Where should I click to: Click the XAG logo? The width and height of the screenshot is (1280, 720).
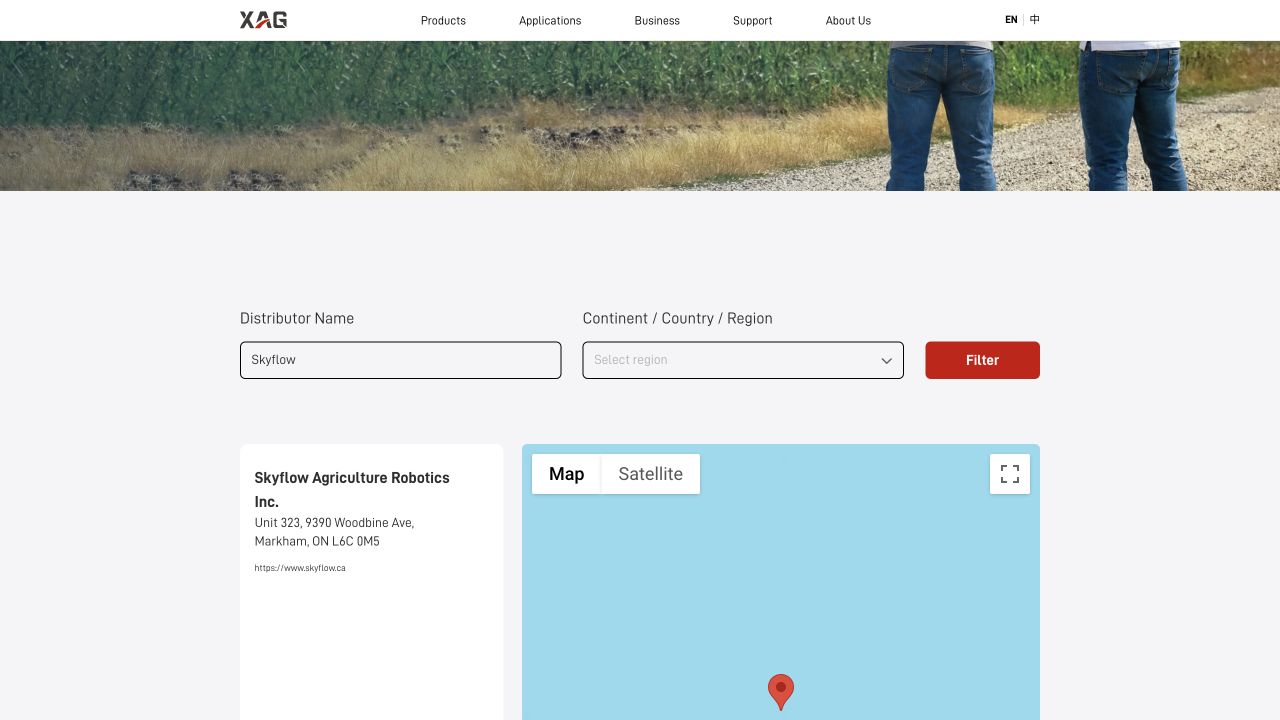263,20
